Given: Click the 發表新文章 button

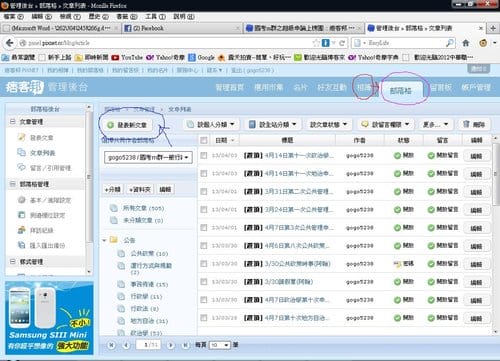Looking at the screenshot, I should pos(127,125).
